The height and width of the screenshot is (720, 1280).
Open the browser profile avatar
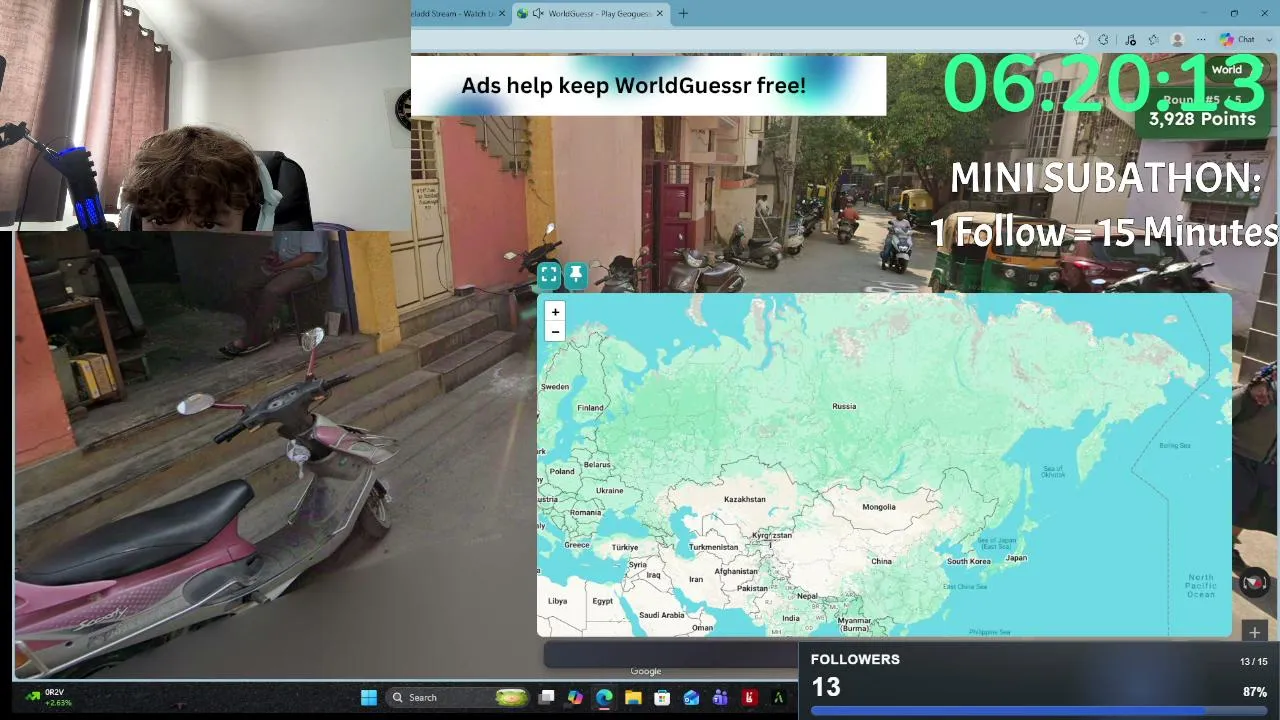(x=1177, y=40)
